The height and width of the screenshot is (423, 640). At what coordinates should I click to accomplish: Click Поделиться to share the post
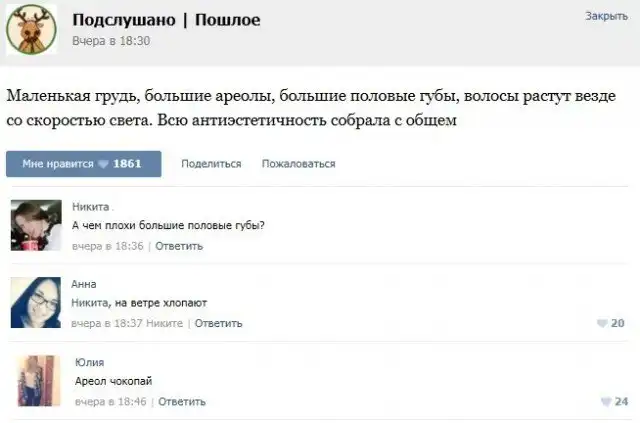(x=211, y=164)
